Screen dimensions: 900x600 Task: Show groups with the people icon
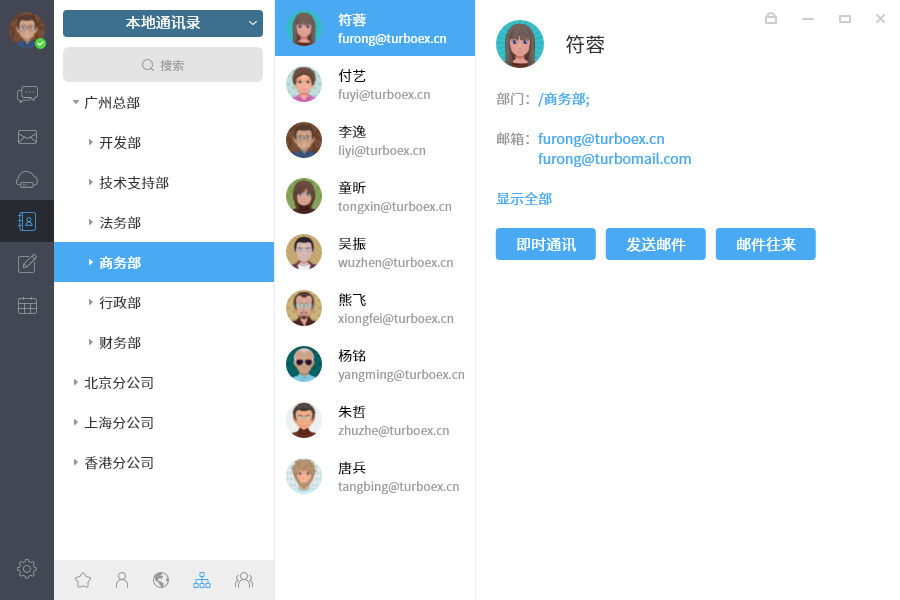tap(243, 580)
